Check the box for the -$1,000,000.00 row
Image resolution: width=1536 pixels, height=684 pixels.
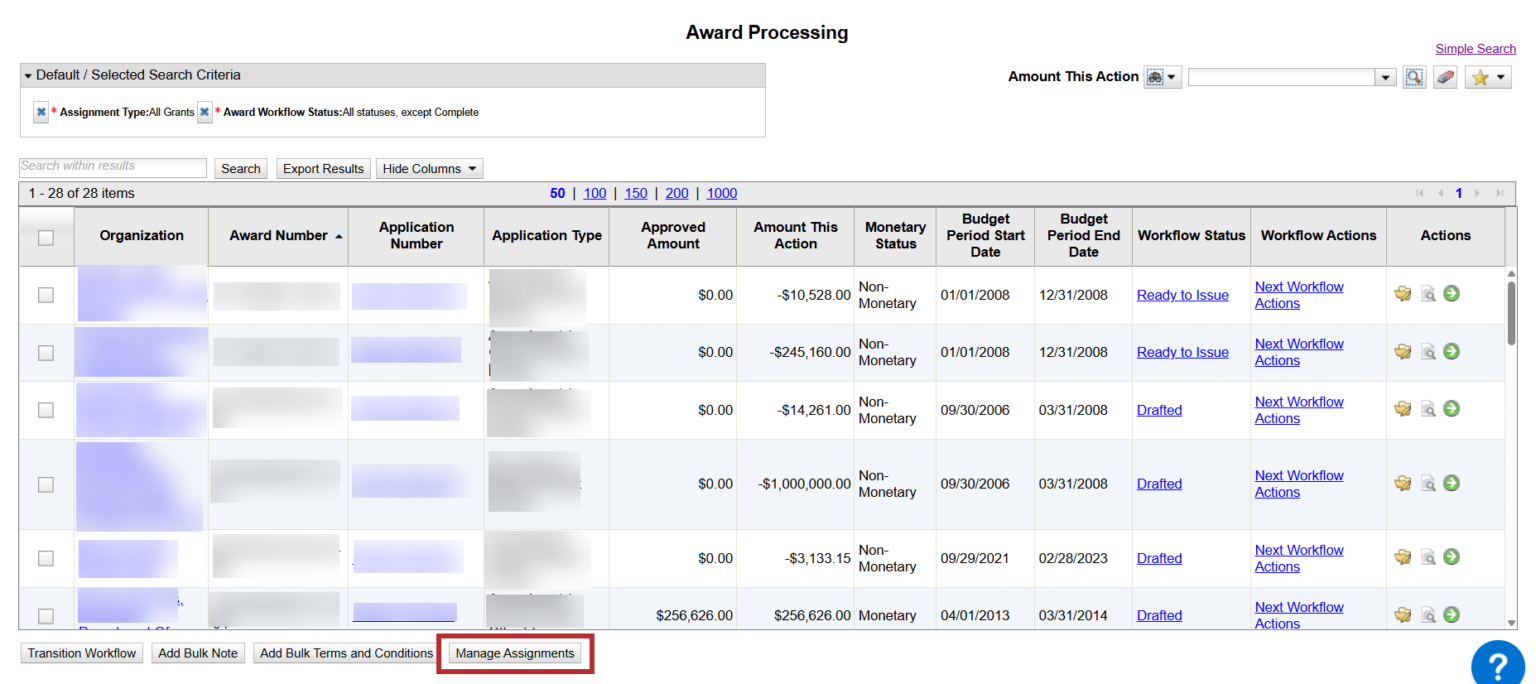46,484
